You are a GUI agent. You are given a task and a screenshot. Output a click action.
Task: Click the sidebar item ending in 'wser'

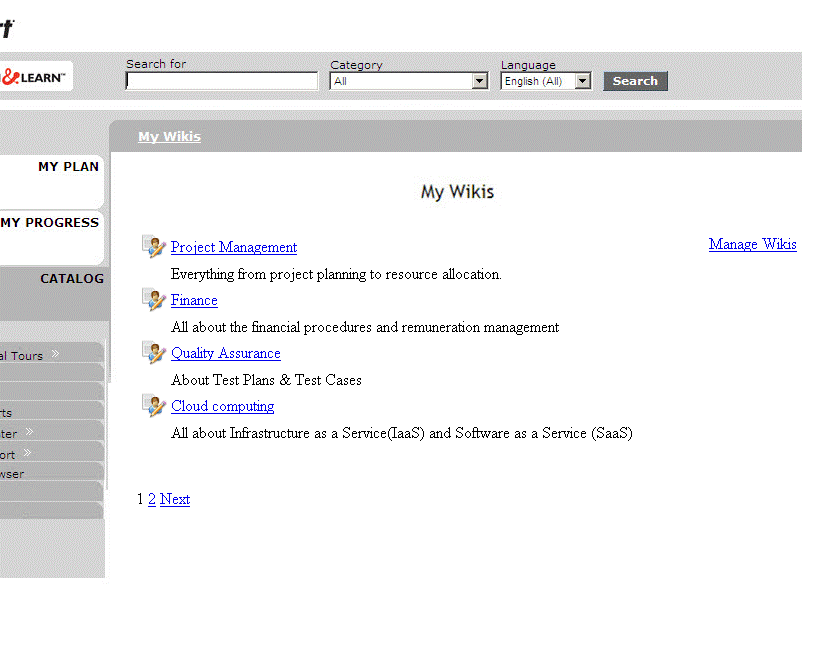tap(52, 472)
